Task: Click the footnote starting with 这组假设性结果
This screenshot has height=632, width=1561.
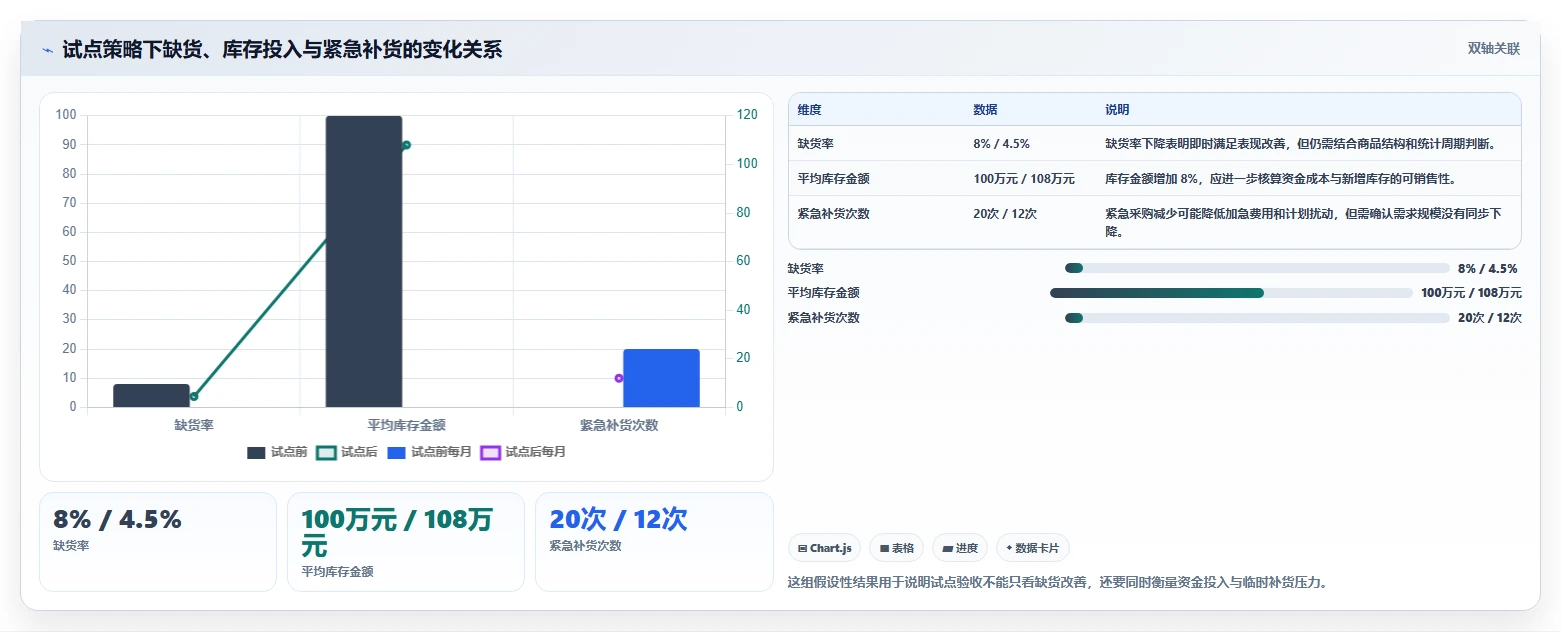Action: [1058, 582]
